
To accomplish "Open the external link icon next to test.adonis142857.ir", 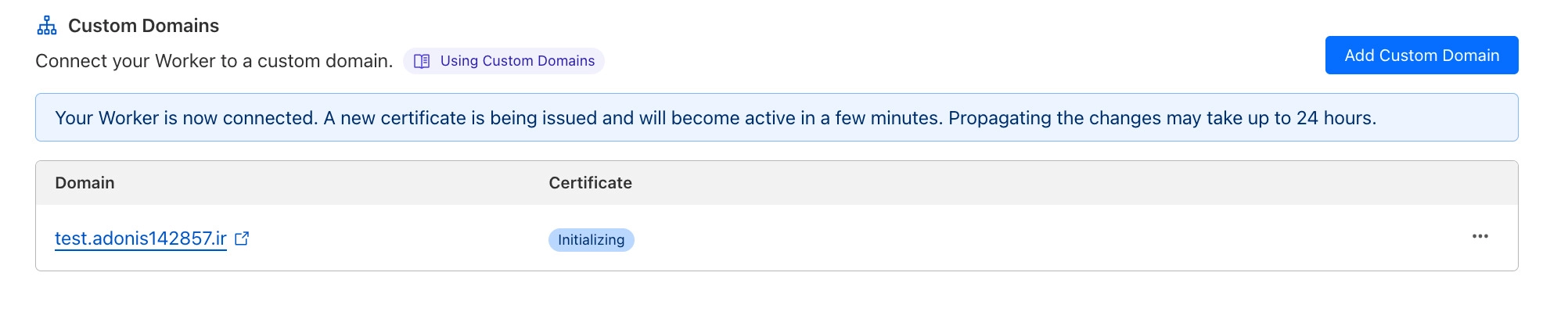I will [x=243, y=238].
